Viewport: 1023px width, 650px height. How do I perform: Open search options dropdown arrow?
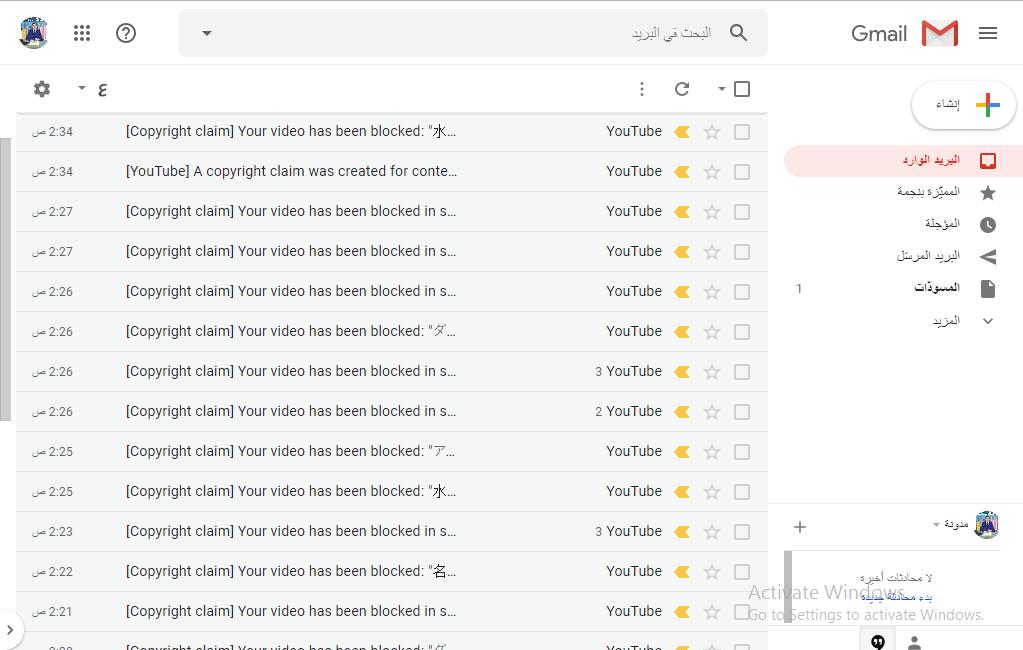point(207,33)
